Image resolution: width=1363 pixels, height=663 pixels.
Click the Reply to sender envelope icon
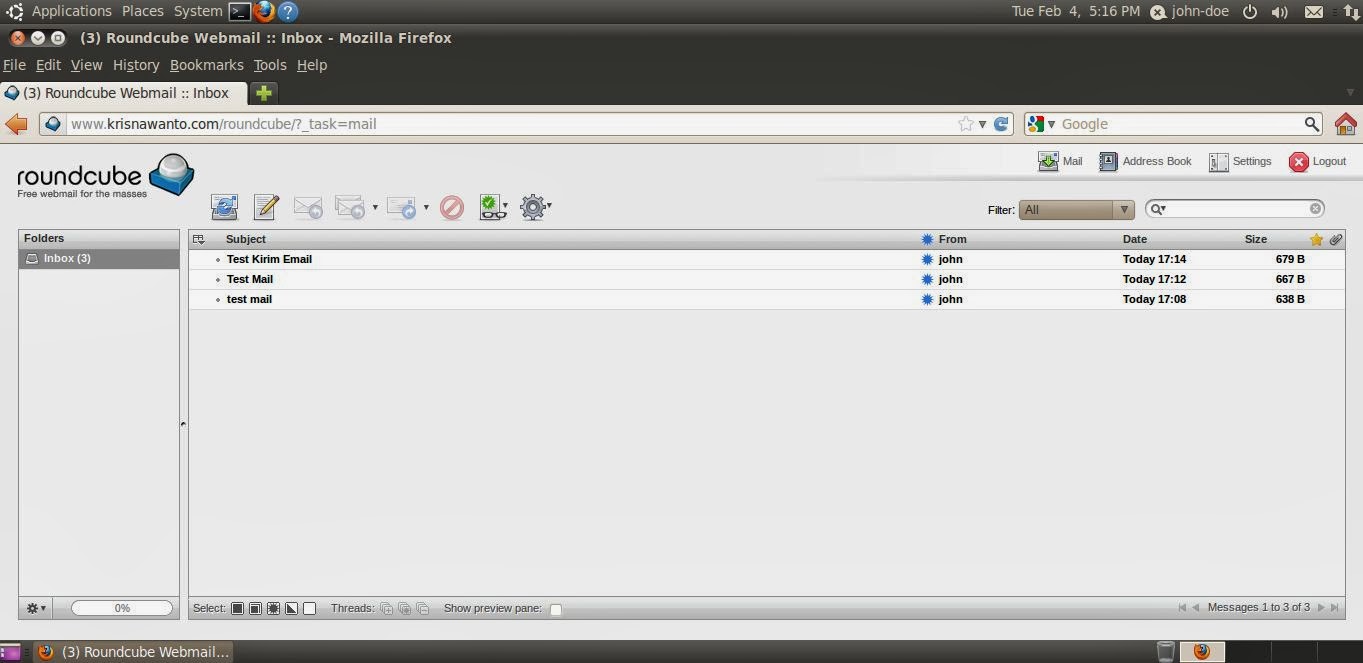click(x=308, y=207)
